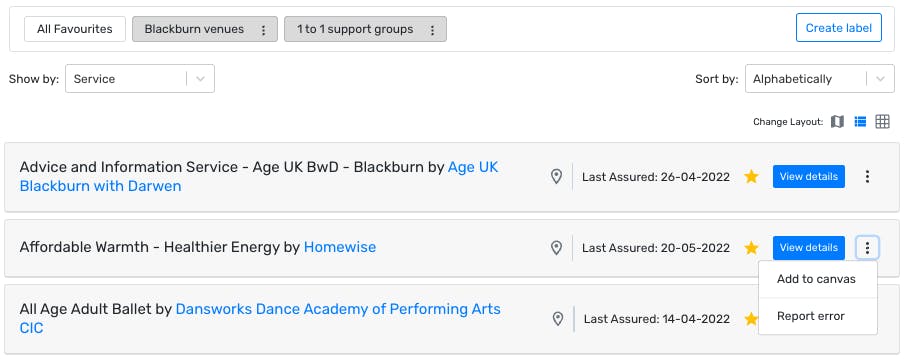Screen dimensions: 907x360
Task: Open more options for Age UK service row
Action: (867, 177)
